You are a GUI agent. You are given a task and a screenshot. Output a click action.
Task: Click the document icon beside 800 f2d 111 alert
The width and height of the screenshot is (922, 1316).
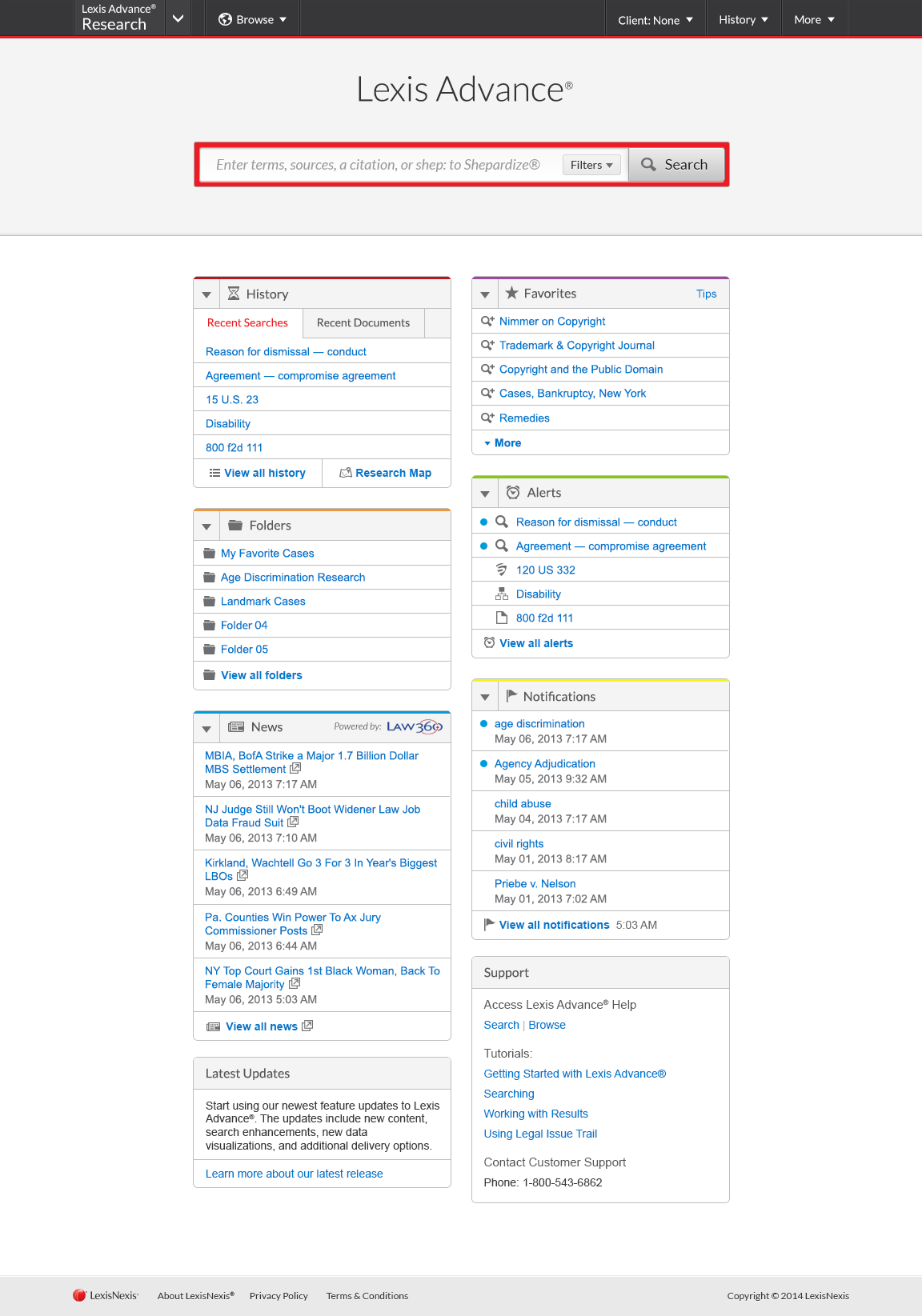coord(502,618)
